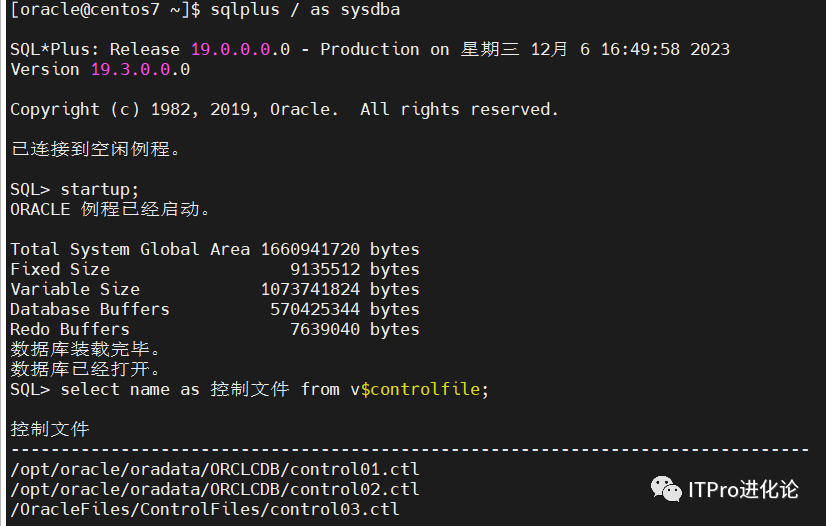Click the Oracle copyright notice line
Image resolution: width=826 pixels, height=526 pixels.
284,109
